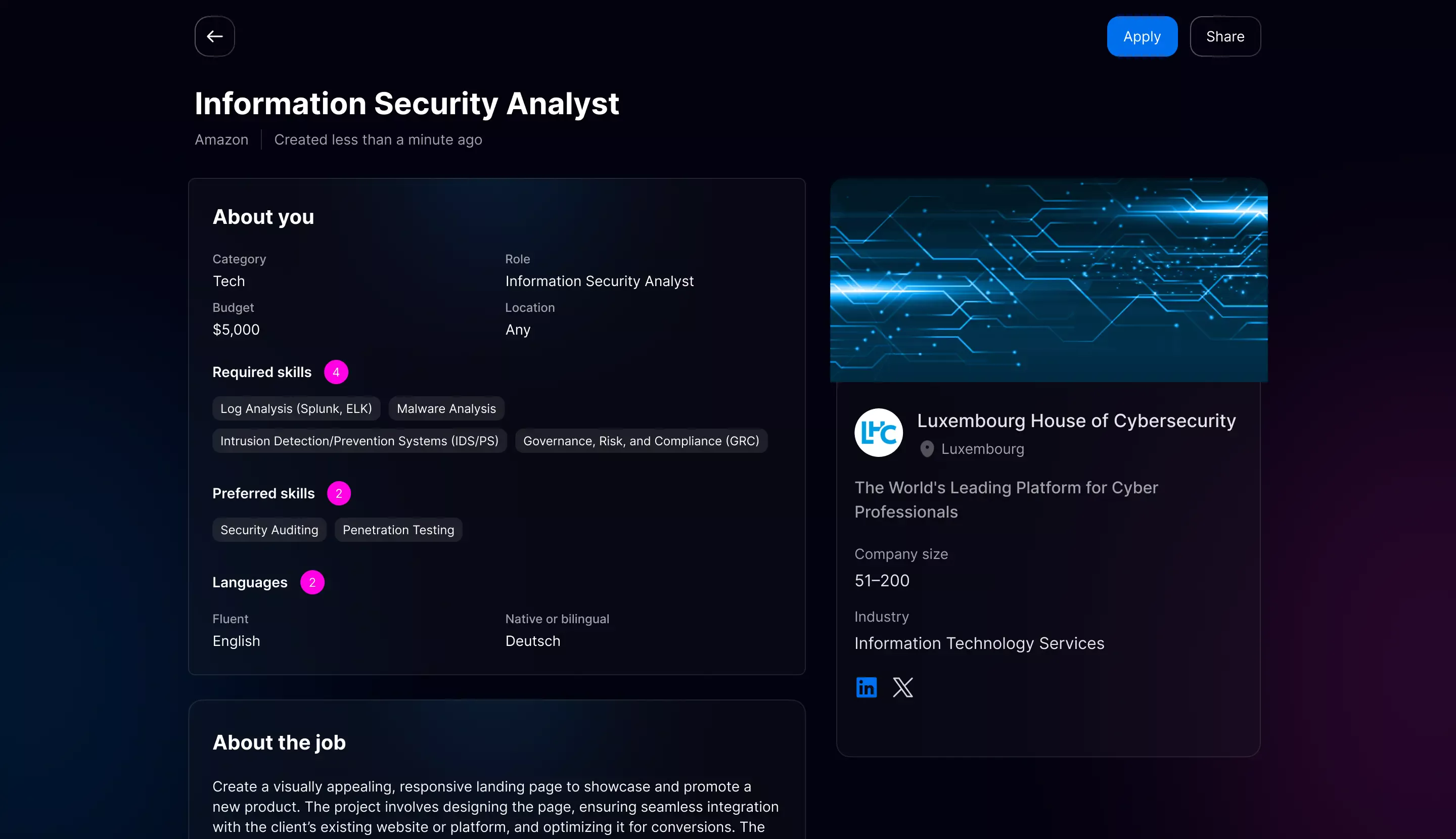Open the Luxembourg House of Cybersecurity company name
The width and height of the screenshot is (1456, 839).
coord(1076,421)
